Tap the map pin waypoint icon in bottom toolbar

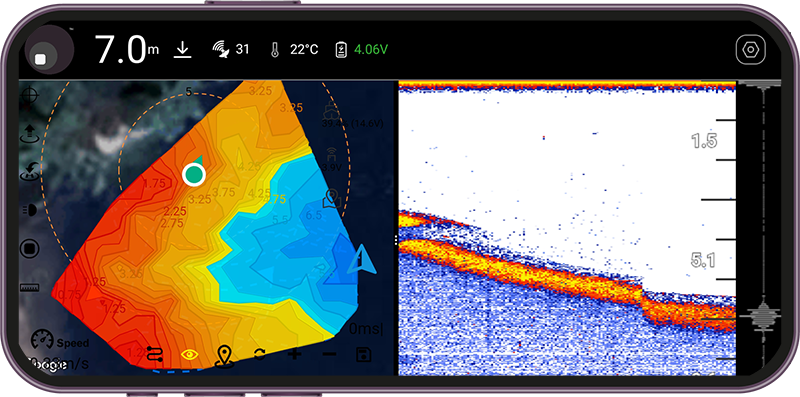tap(224, 356)
